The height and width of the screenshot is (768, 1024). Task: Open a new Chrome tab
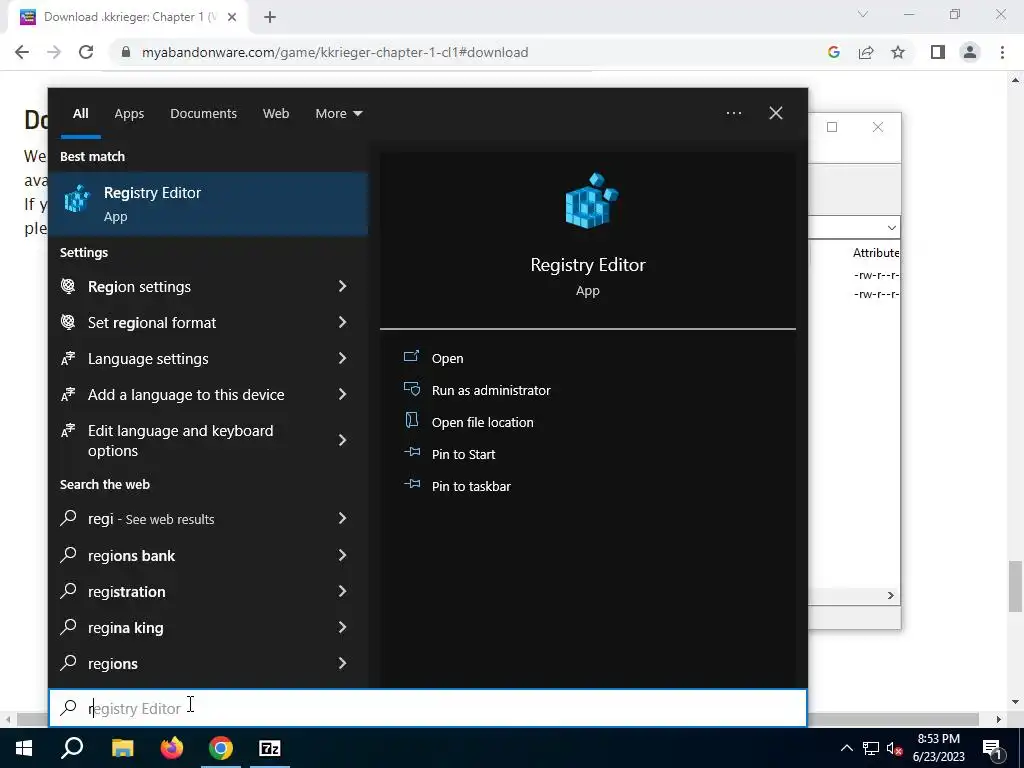(x=270, y=17)
